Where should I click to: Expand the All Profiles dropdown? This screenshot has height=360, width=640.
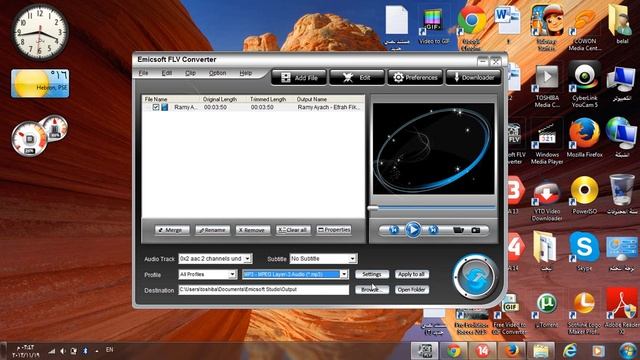[x=232, y=274]
